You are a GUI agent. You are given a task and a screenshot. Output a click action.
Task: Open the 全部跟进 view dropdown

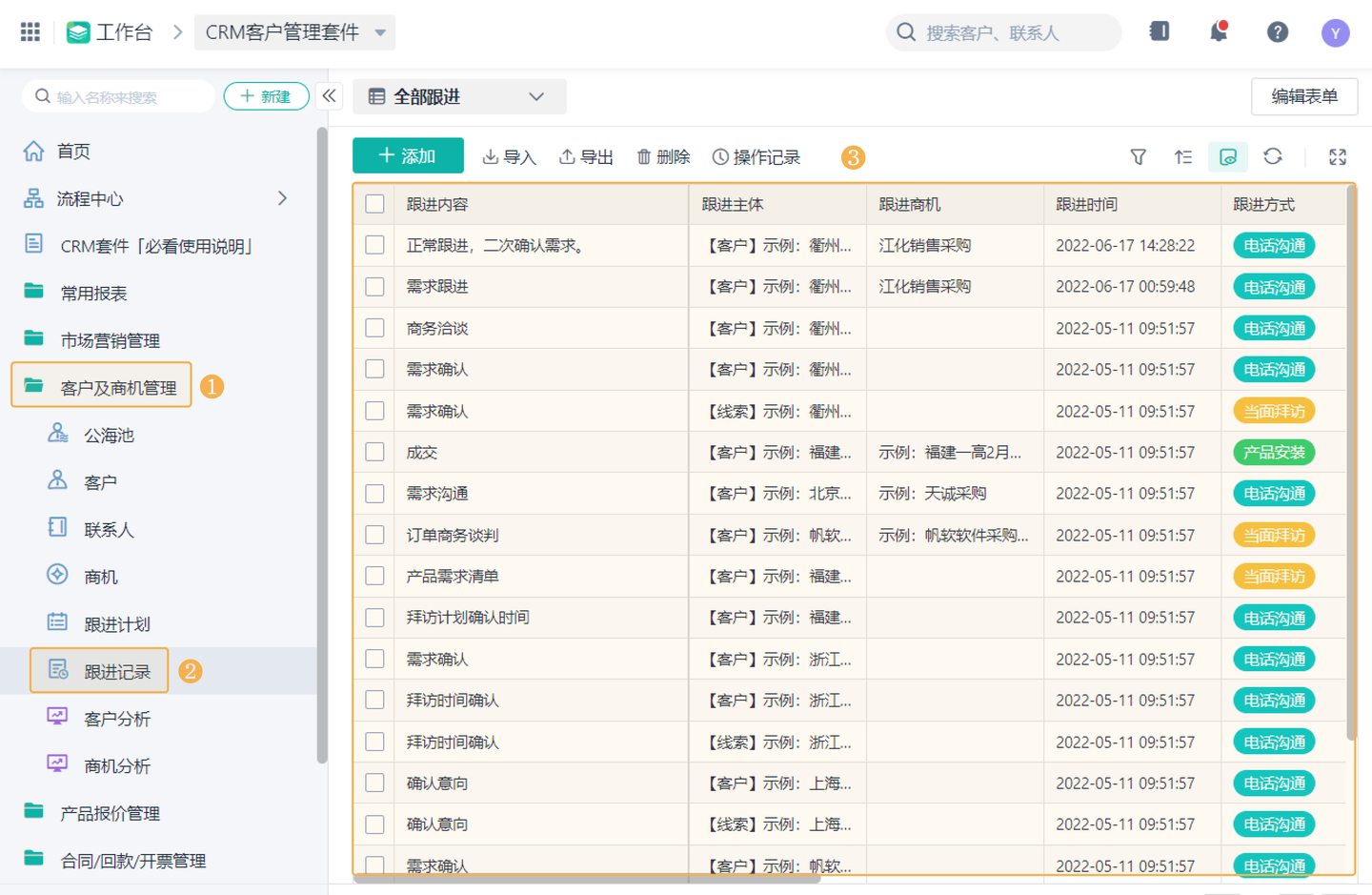(x=459, y=96)
